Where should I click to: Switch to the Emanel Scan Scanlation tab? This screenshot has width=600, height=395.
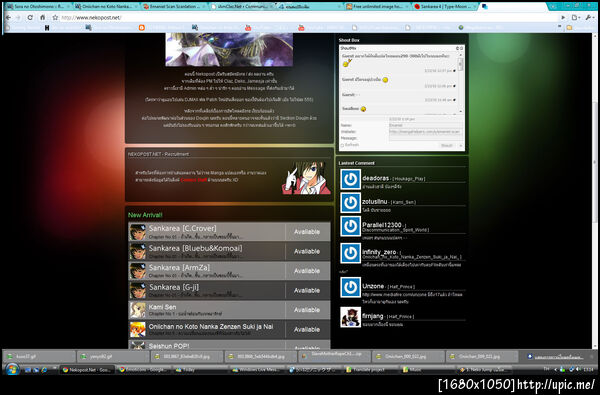point(174,7)
